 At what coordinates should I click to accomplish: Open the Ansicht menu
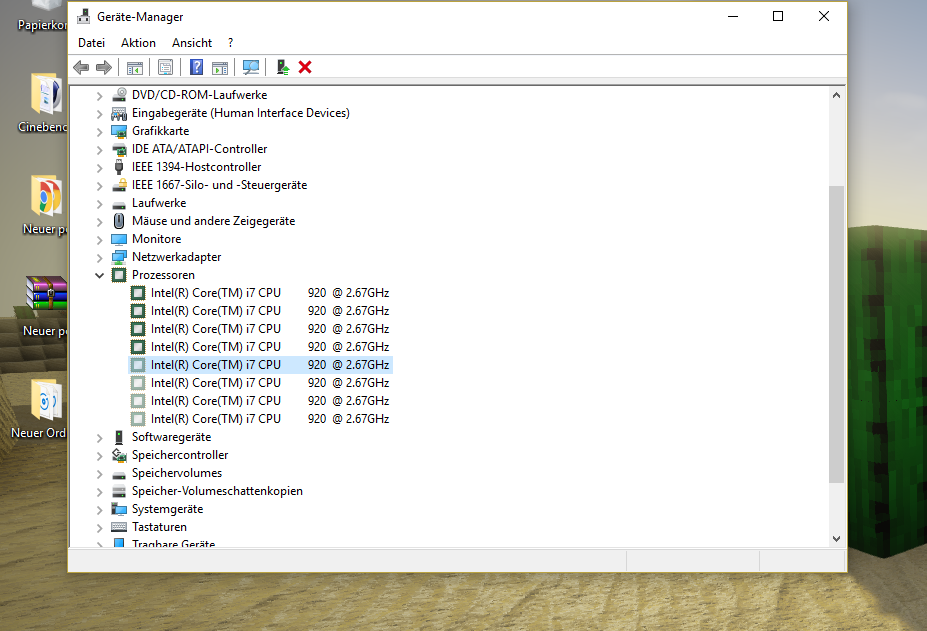[192, 43]
